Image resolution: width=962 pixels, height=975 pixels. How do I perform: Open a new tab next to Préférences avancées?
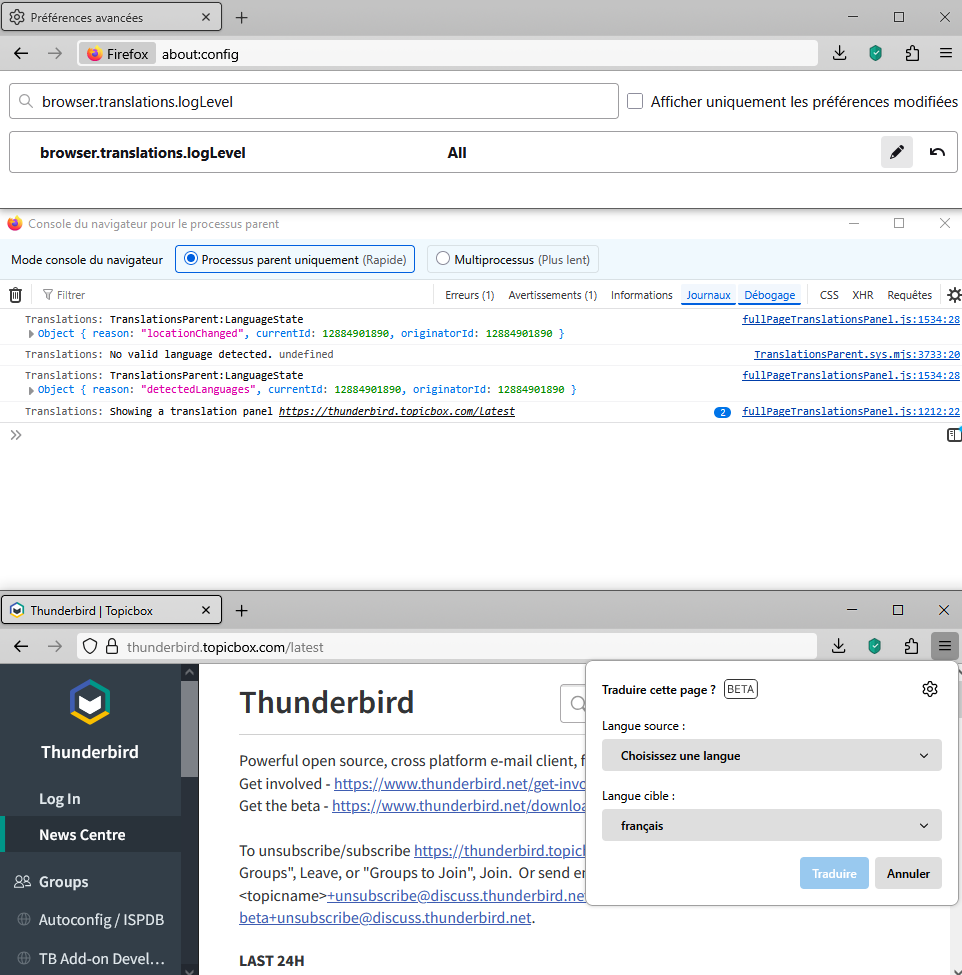coord(241,17)
